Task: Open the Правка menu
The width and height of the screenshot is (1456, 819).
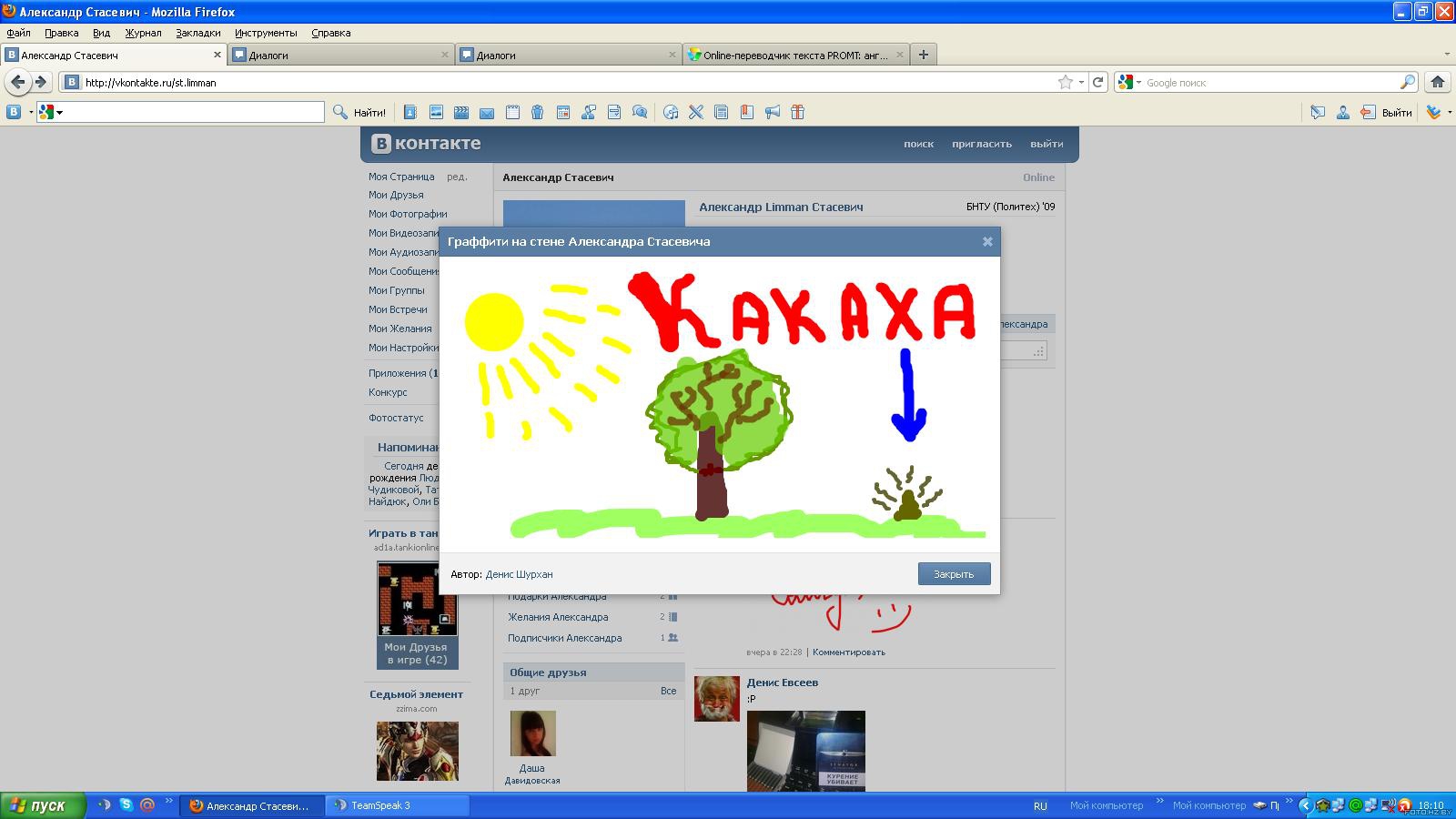Action: (x=61, y=33)
